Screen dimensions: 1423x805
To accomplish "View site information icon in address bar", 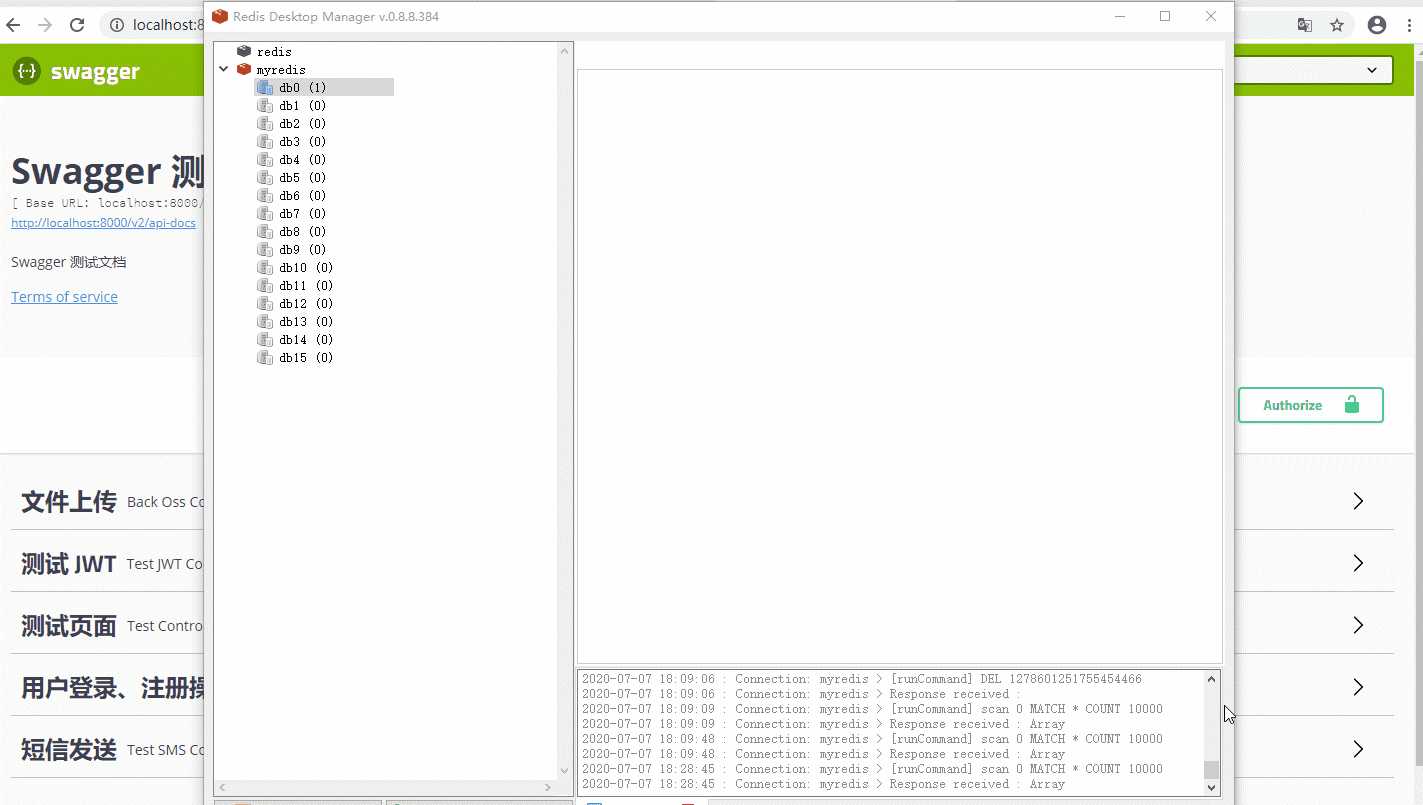I will (x=116, y=25).
